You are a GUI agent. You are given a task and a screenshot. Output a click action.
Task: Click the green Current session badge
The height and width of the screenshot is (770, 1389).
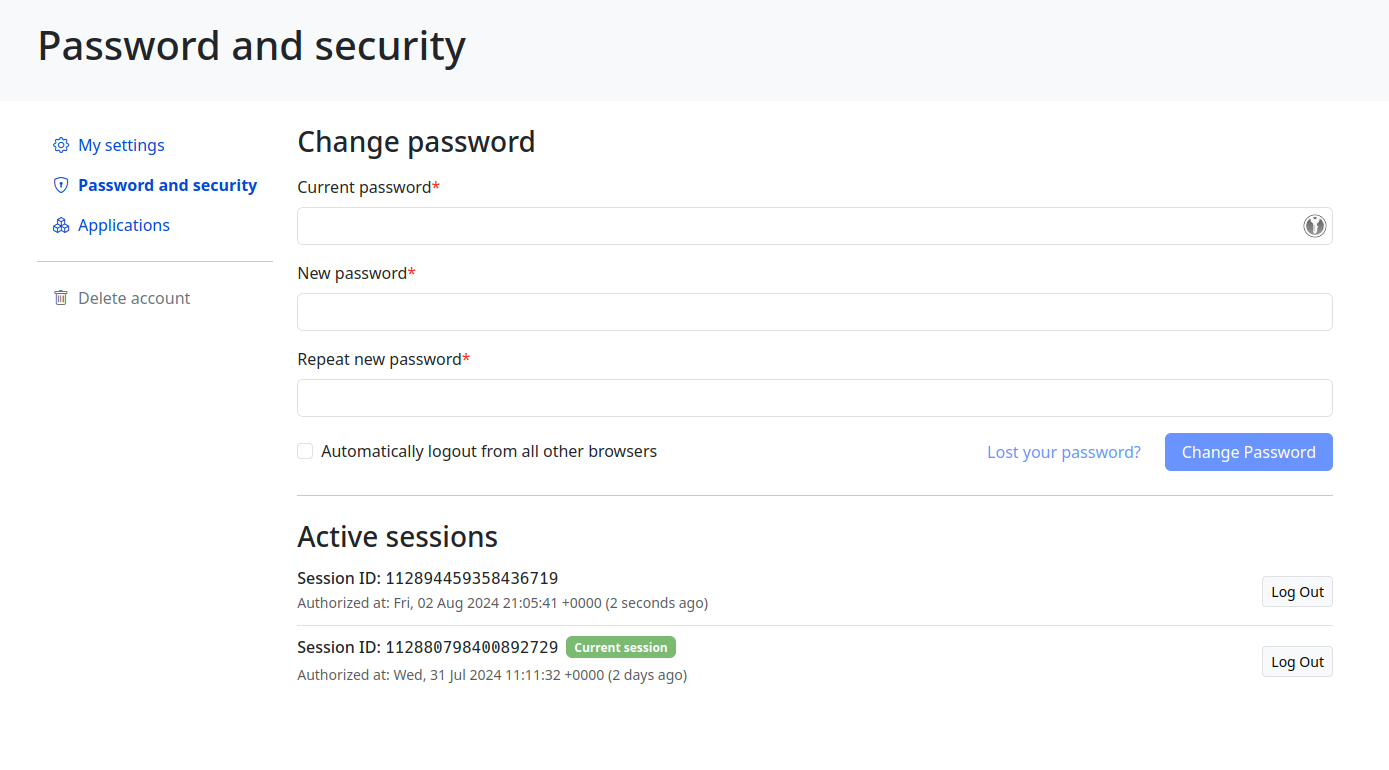[621, 647]
